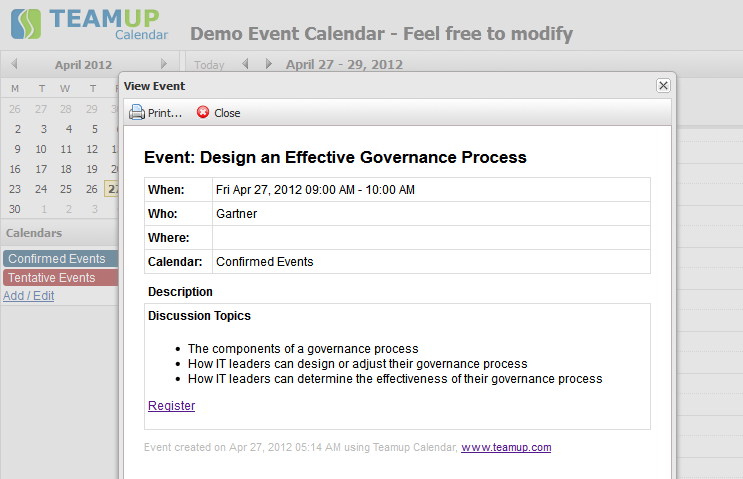
Task: Click the printer icon in dialog toolbar
Action: [x=136, y=112]
